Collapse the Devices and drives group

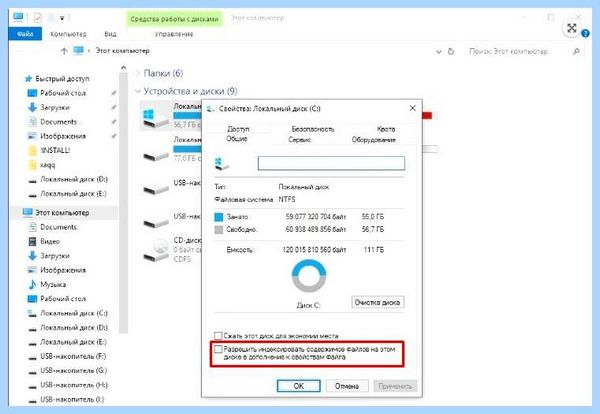(137, 91)
